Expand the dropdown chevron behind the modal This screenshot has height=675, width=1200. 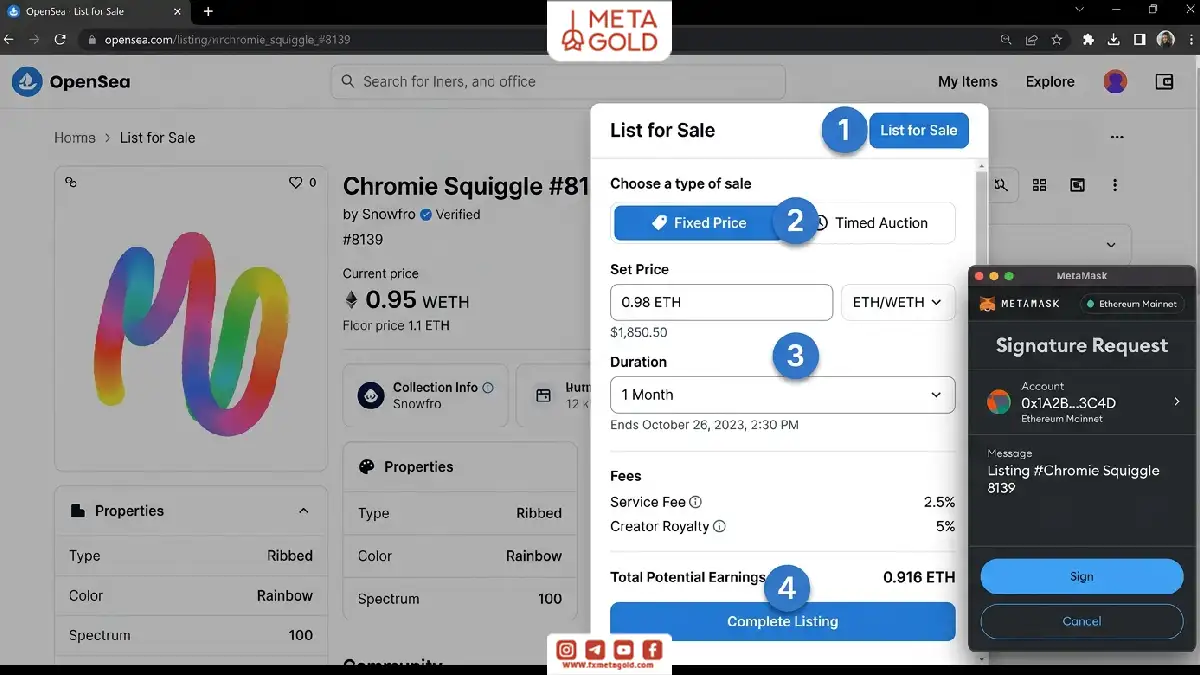click(x=1111, y=245)
